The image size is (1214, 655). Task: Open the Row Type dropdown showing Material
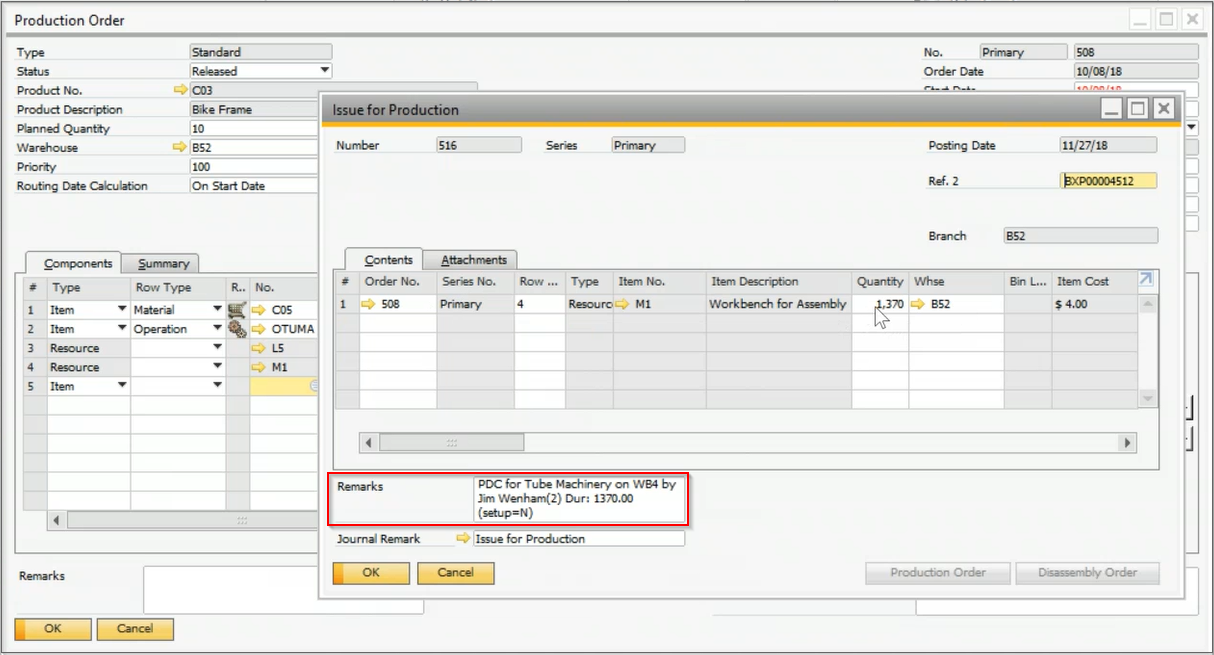217,310
